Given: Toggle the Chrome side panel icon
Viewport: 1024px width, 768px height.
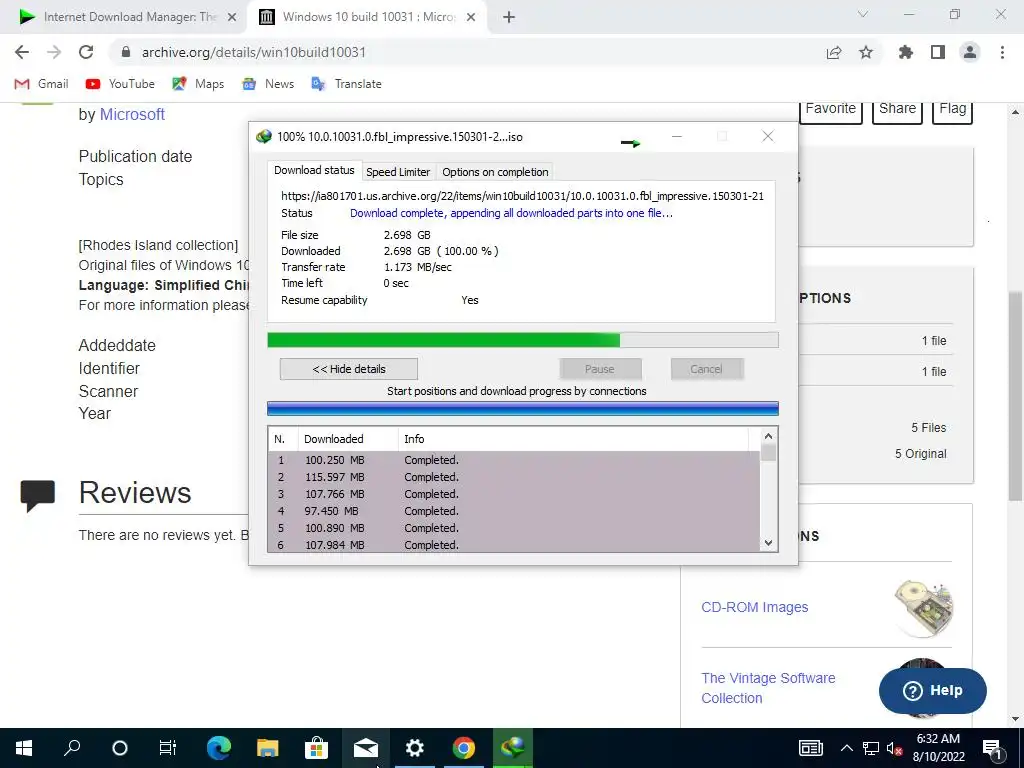Looking at the screenshot, I should tap(938, 52).
